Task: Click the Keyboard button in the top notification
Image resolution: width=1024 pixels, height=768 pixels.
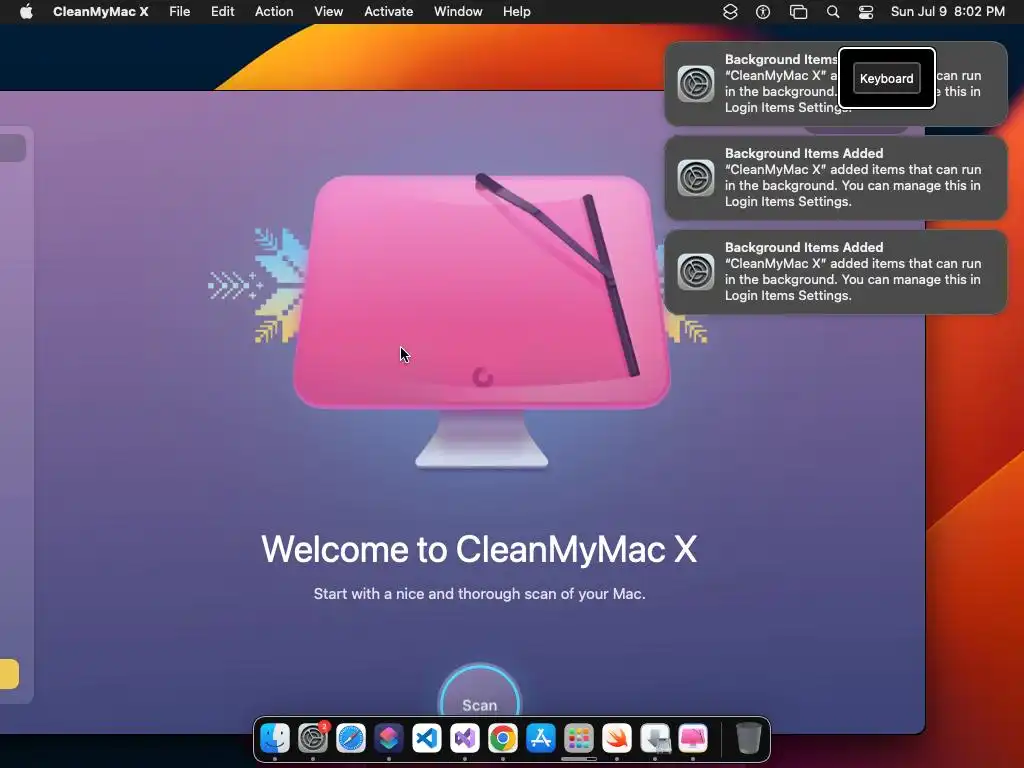Action: click(886, 78)
